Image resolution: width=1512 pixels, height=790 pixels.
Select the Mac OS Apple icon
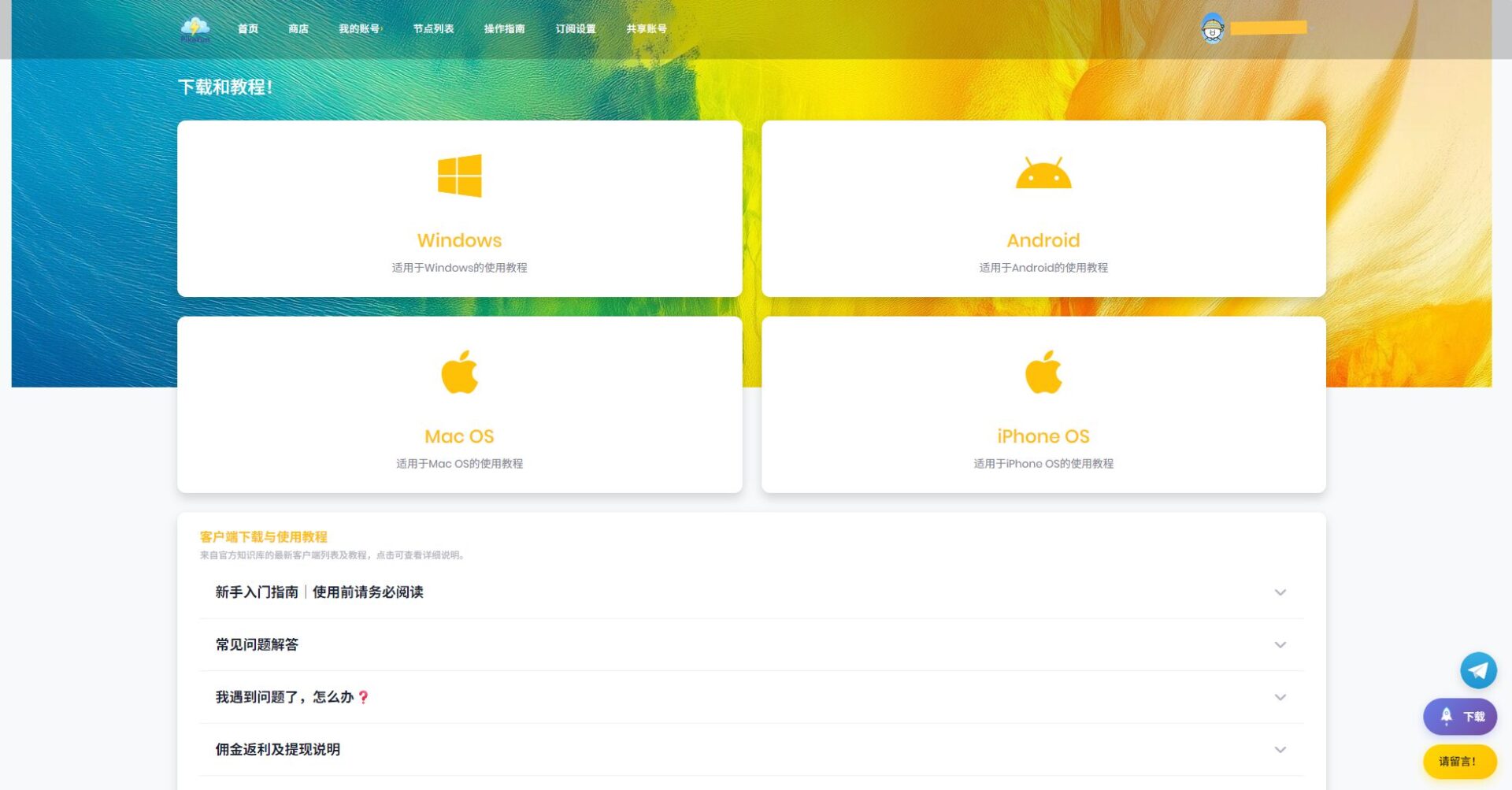[459, 370]
